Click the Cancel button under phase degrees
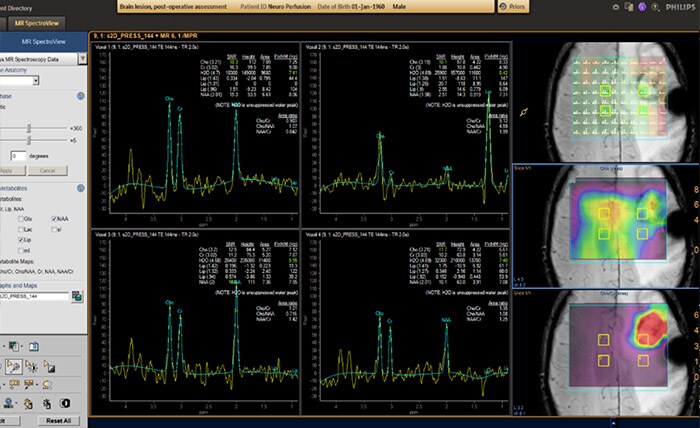Viewport: 700px width, 428px height. point(47,170)
